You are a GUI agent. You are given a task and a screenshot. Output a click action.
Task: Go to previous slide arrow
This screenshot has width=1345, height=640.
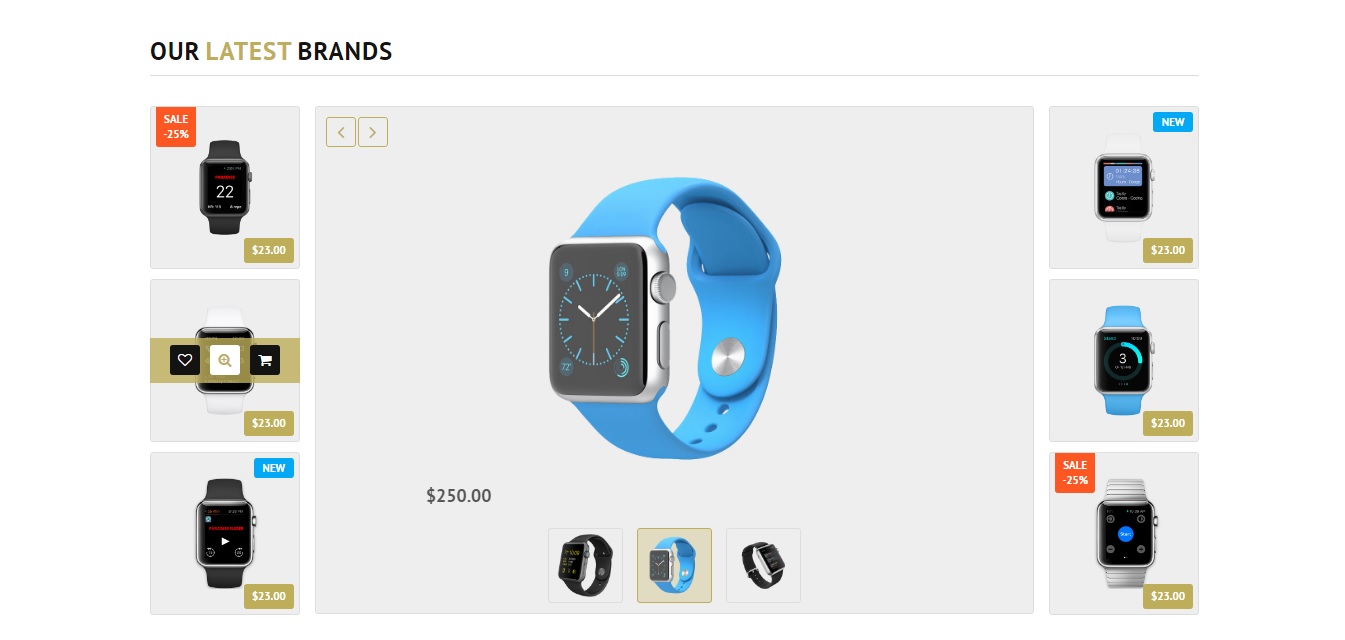click(341, 132)
